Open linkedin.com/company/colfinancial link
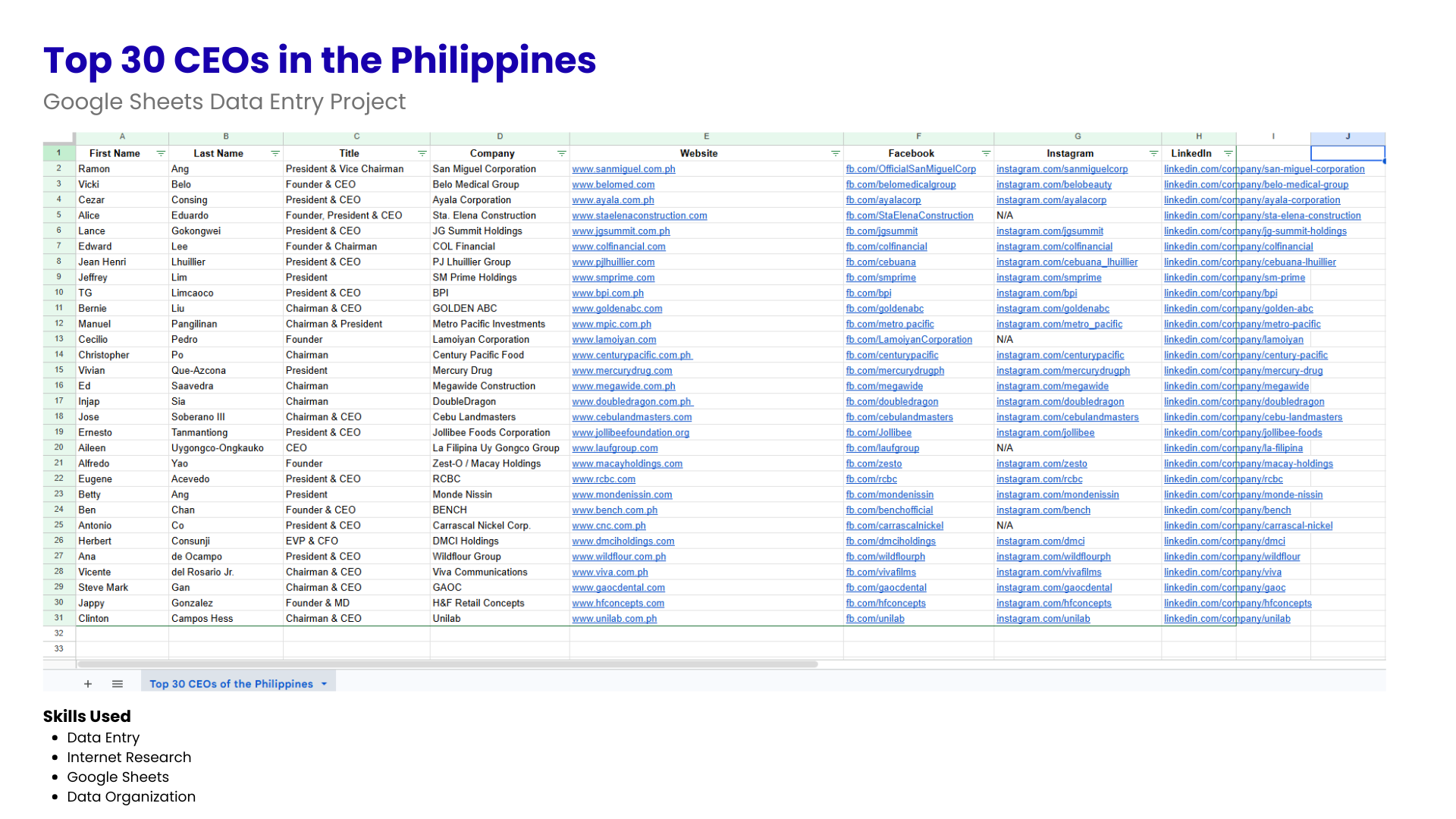 (1238, 246)
